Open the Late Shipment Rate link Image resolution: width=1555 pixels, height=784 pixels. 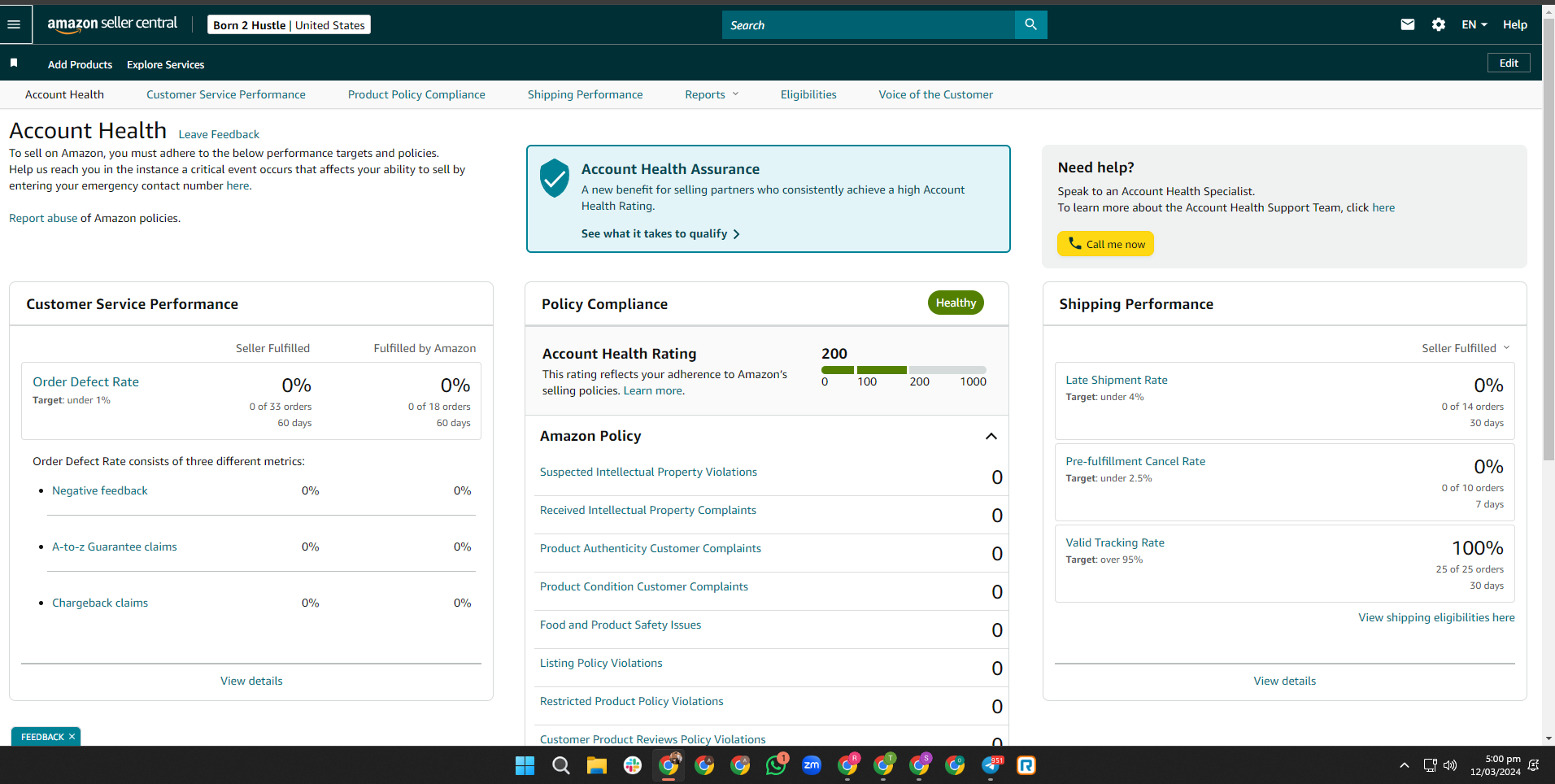[1116, 380]
